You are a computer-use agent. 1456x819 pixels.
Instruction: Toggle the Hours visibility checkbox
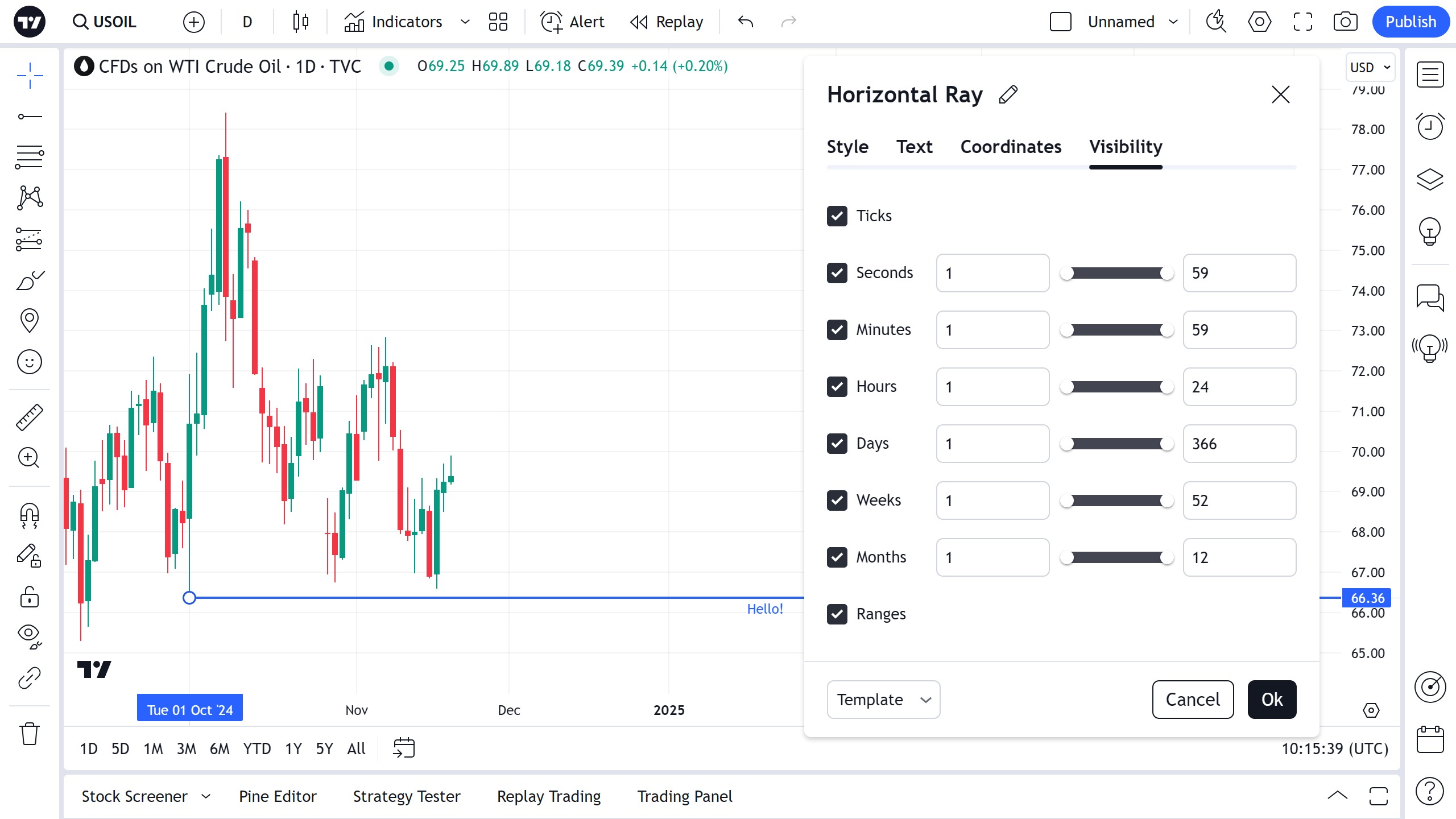tap(837, 387)
